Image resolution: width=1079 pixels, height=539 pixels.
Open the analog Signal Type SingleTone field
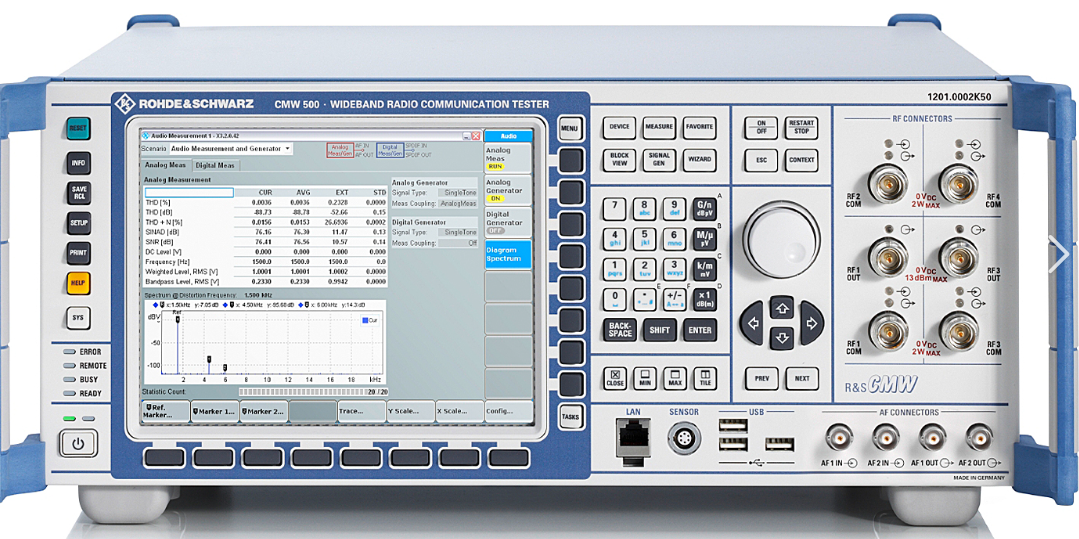(x=461, y=192)
